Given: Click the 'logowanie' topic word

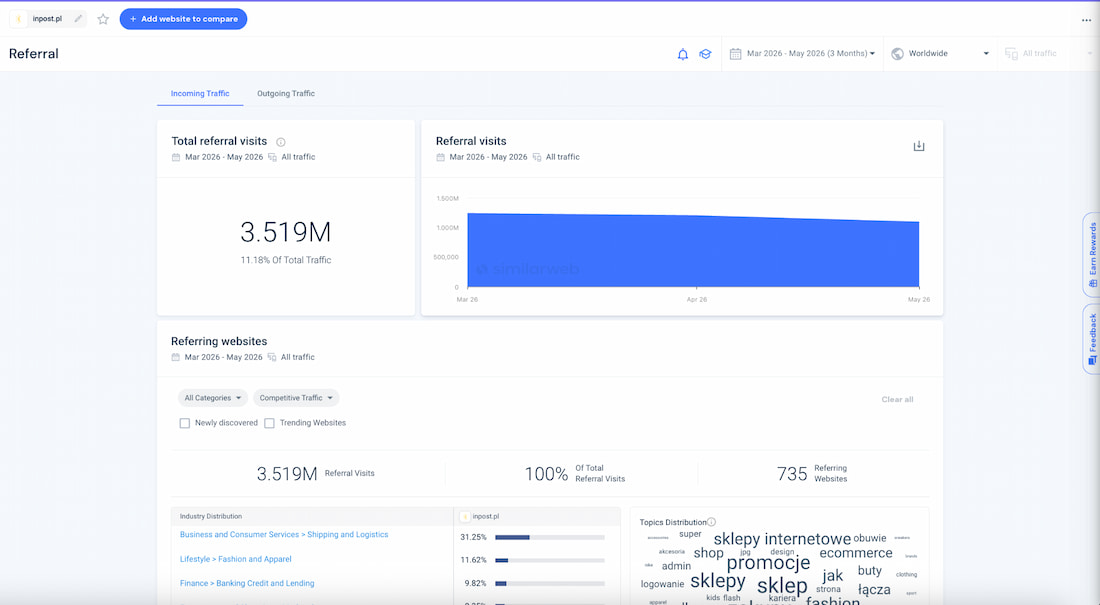Looking at the screenshot, I should [662, 584].
